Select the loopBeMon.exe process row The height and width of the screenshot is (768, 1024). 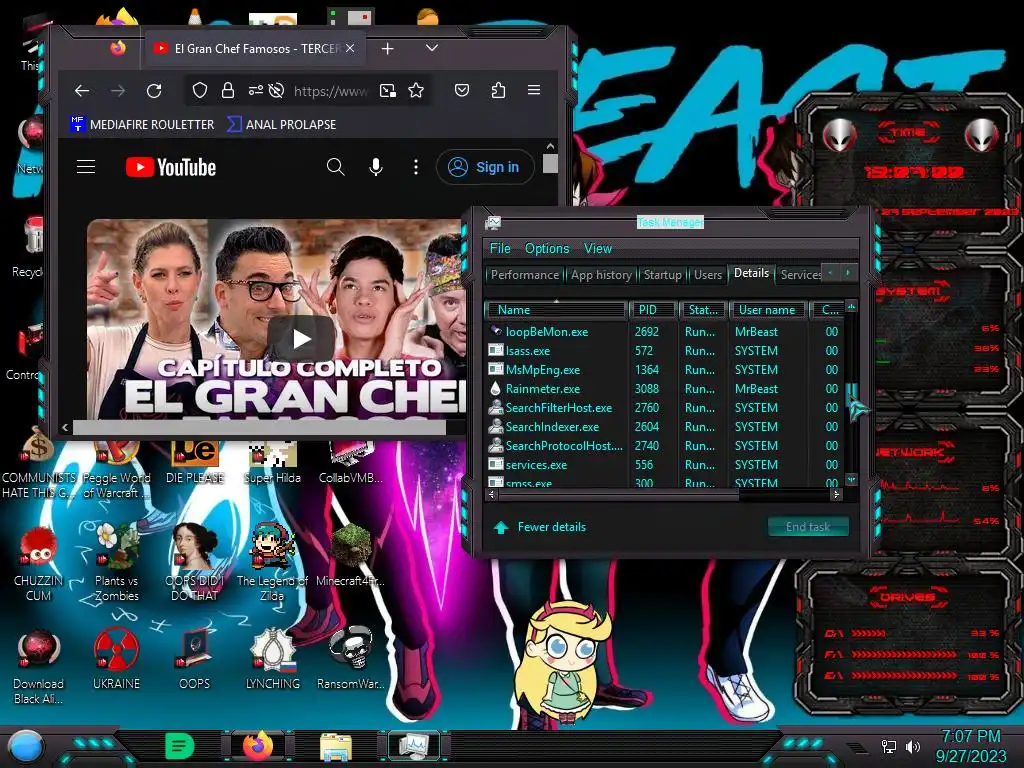[665, 332]
